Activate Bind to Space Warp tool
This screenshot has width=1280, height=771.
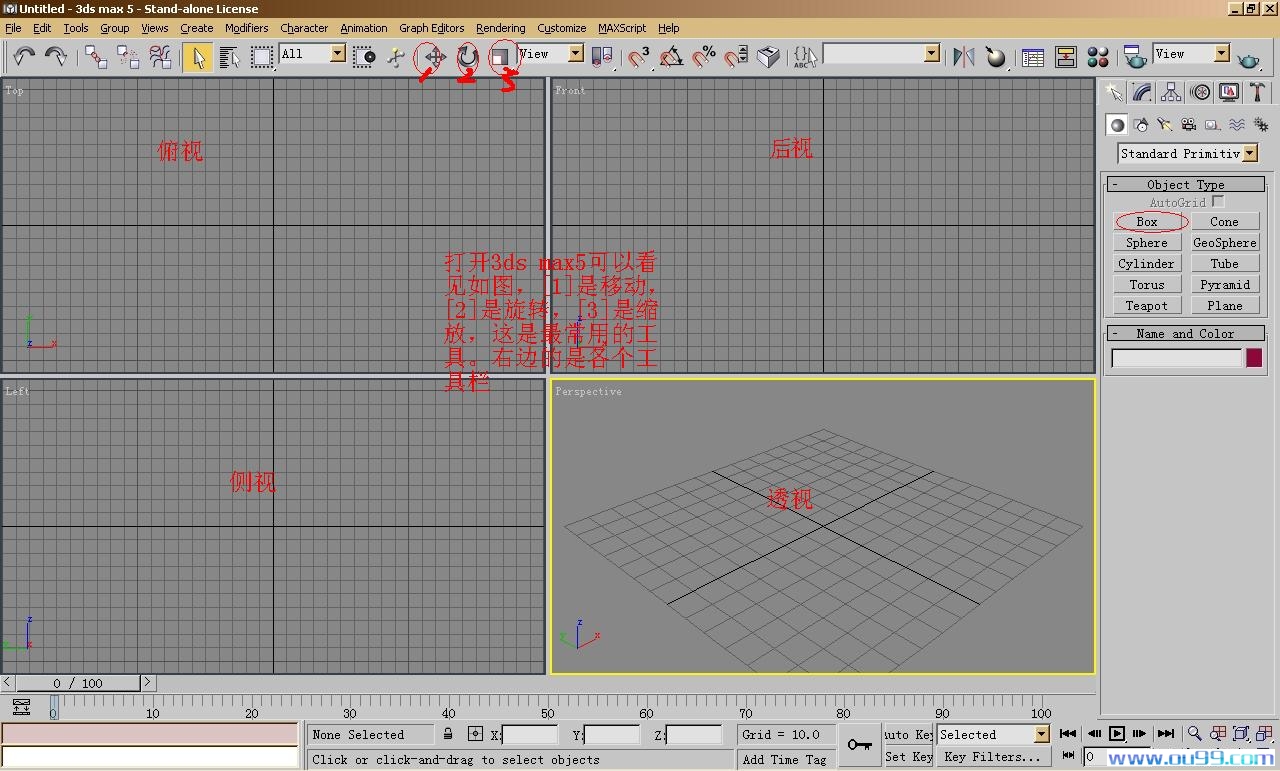[x=160, y=56]
